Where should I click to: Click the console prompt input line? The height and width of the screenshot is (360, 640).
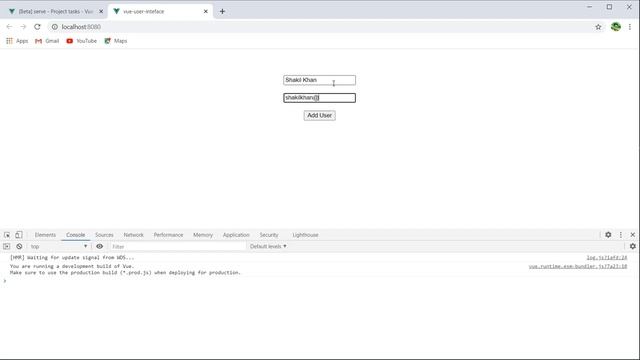pyautogui.click(x=320, y=281)
